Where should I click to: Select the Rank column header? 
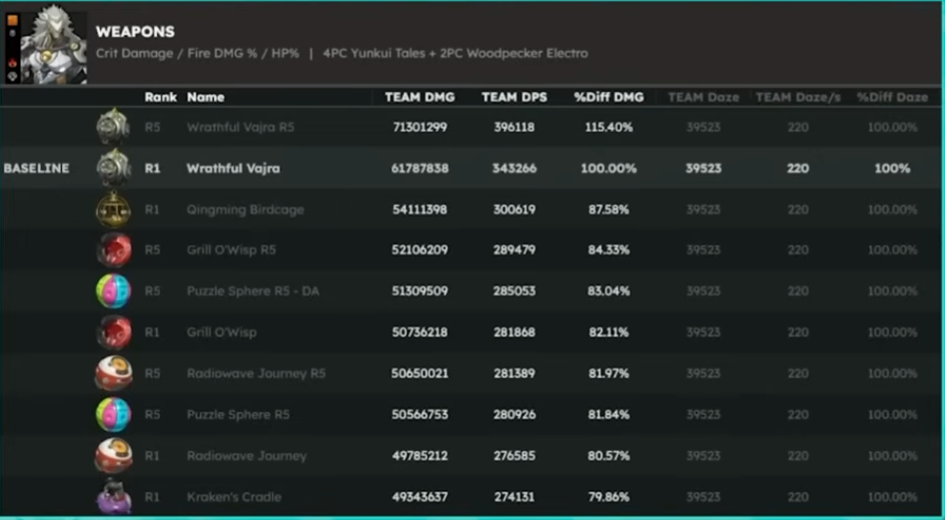[161, 97]
